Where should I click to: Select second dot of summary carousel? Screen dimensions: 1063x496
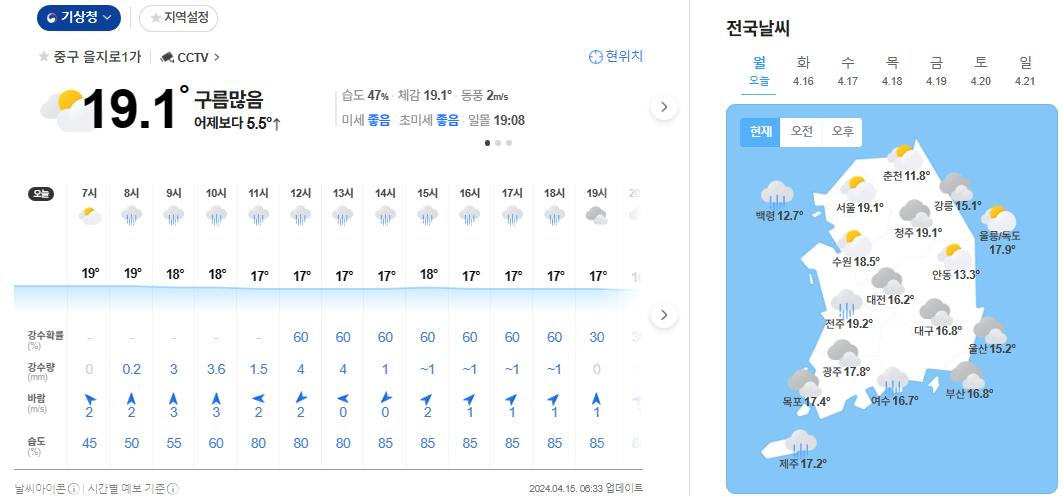498,143
